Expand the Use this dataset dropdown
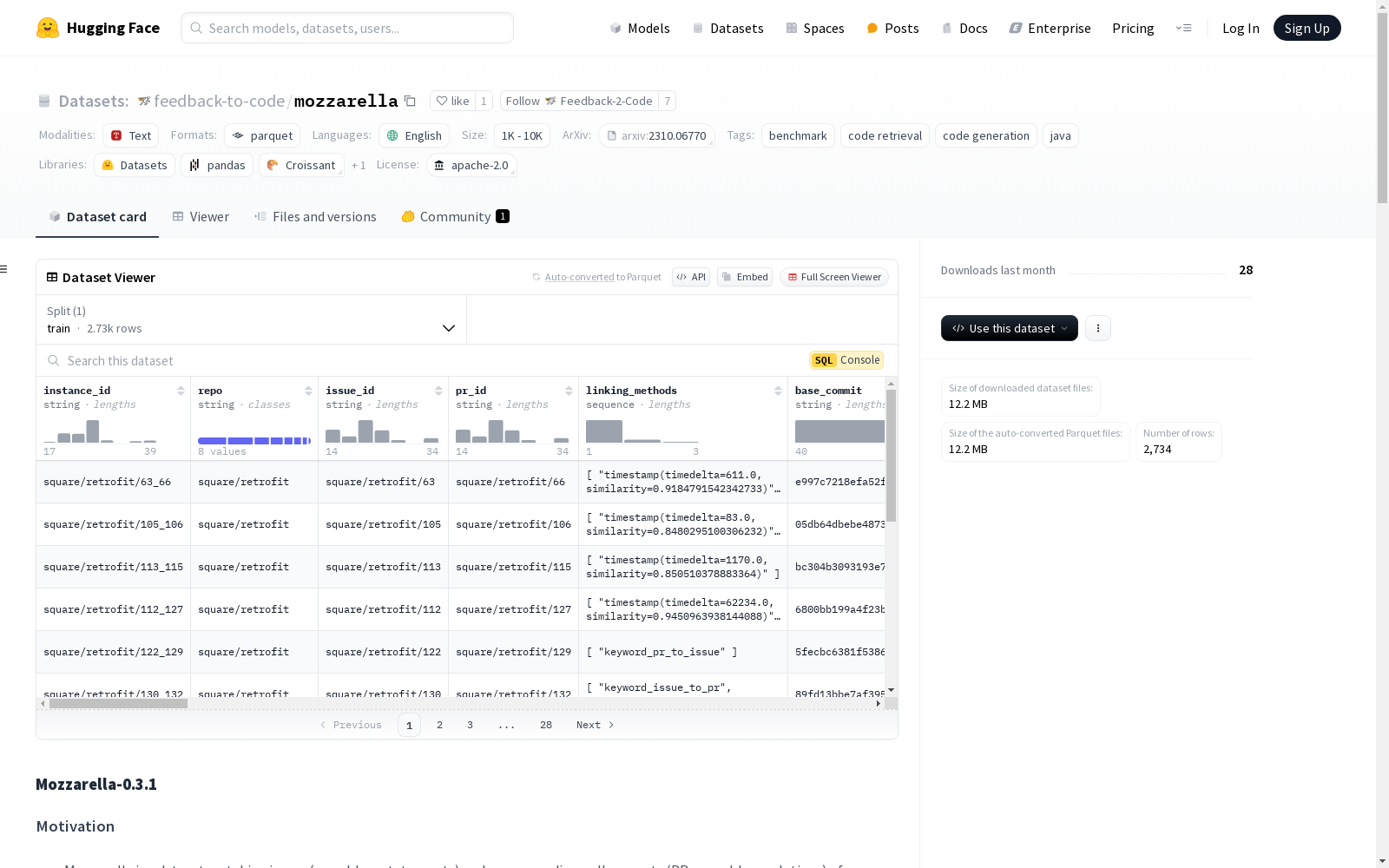Screen dimensions: 1389x868 click(x=1010, y=328)
